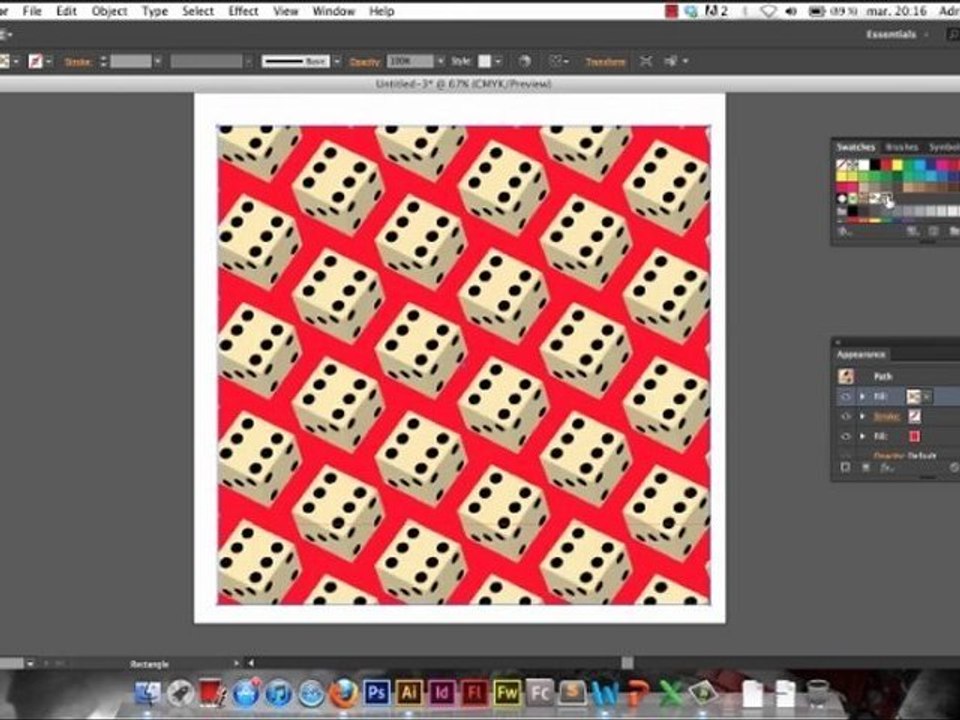Image resolution: width=960 pixels, height=720 pixels.
Task: Hide the Stroke attribute in Appearance
Action: tap(846, 416)
